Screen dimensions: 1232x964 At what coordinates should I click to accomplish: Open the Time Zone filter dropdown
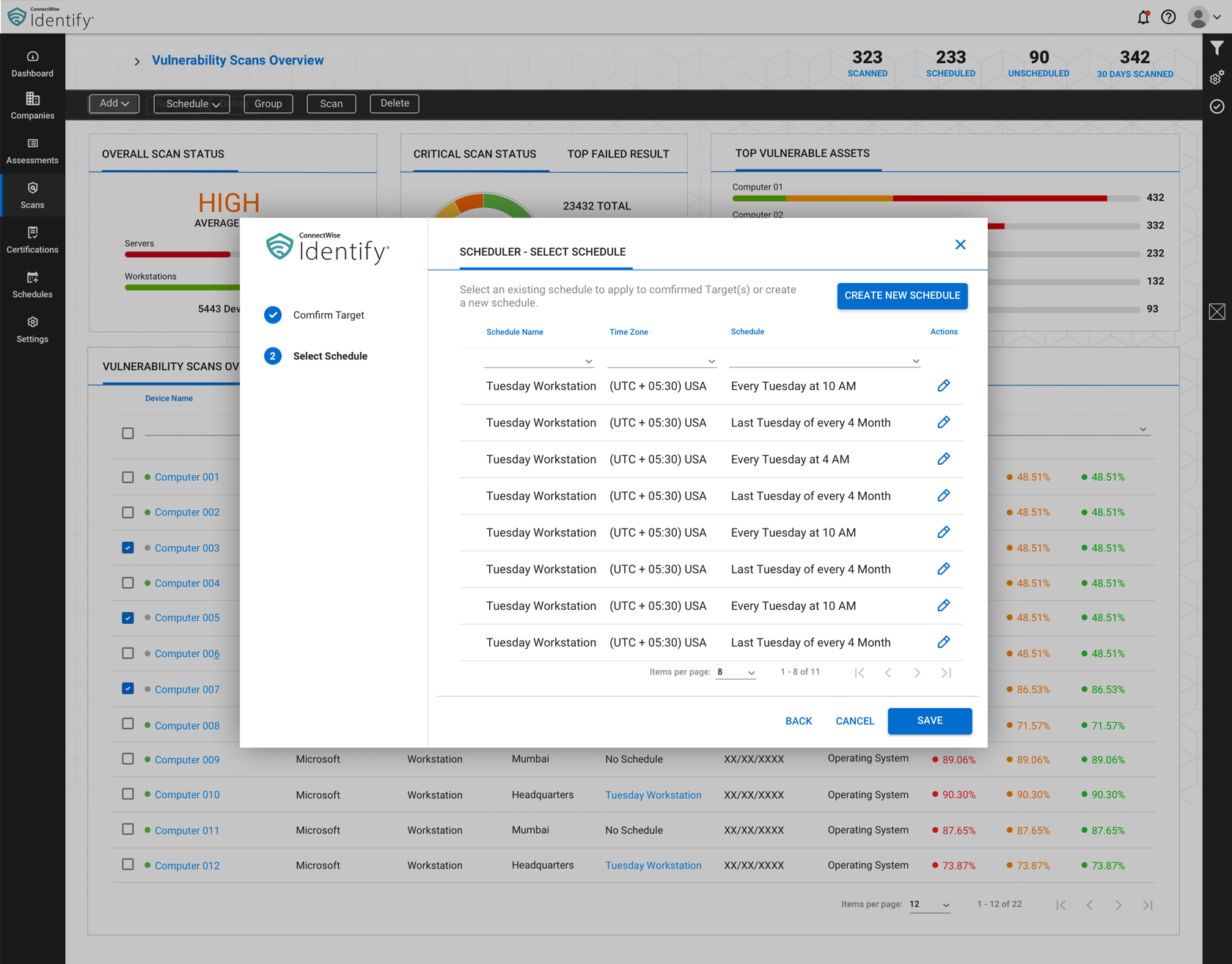661,361
